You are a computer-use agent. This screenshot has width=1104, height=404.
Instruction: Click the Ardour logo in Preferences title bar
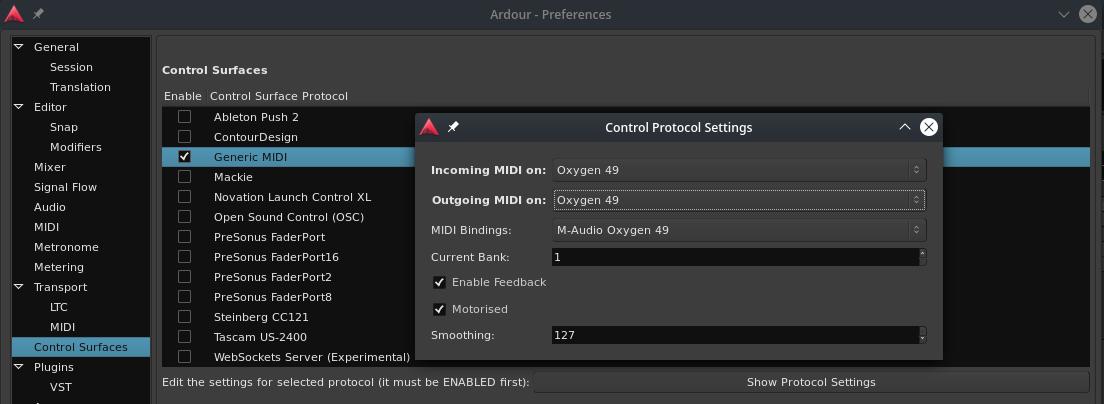coord(13,14)
